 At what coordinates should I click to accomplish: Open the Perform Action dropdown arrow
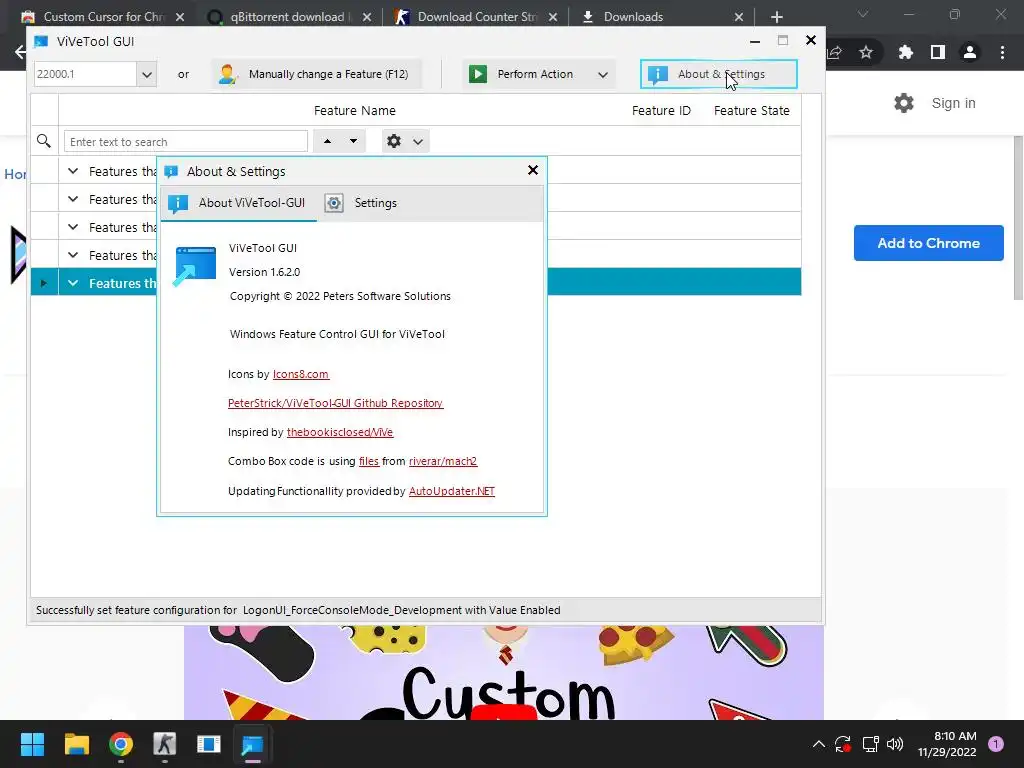(x=603, y=74)
